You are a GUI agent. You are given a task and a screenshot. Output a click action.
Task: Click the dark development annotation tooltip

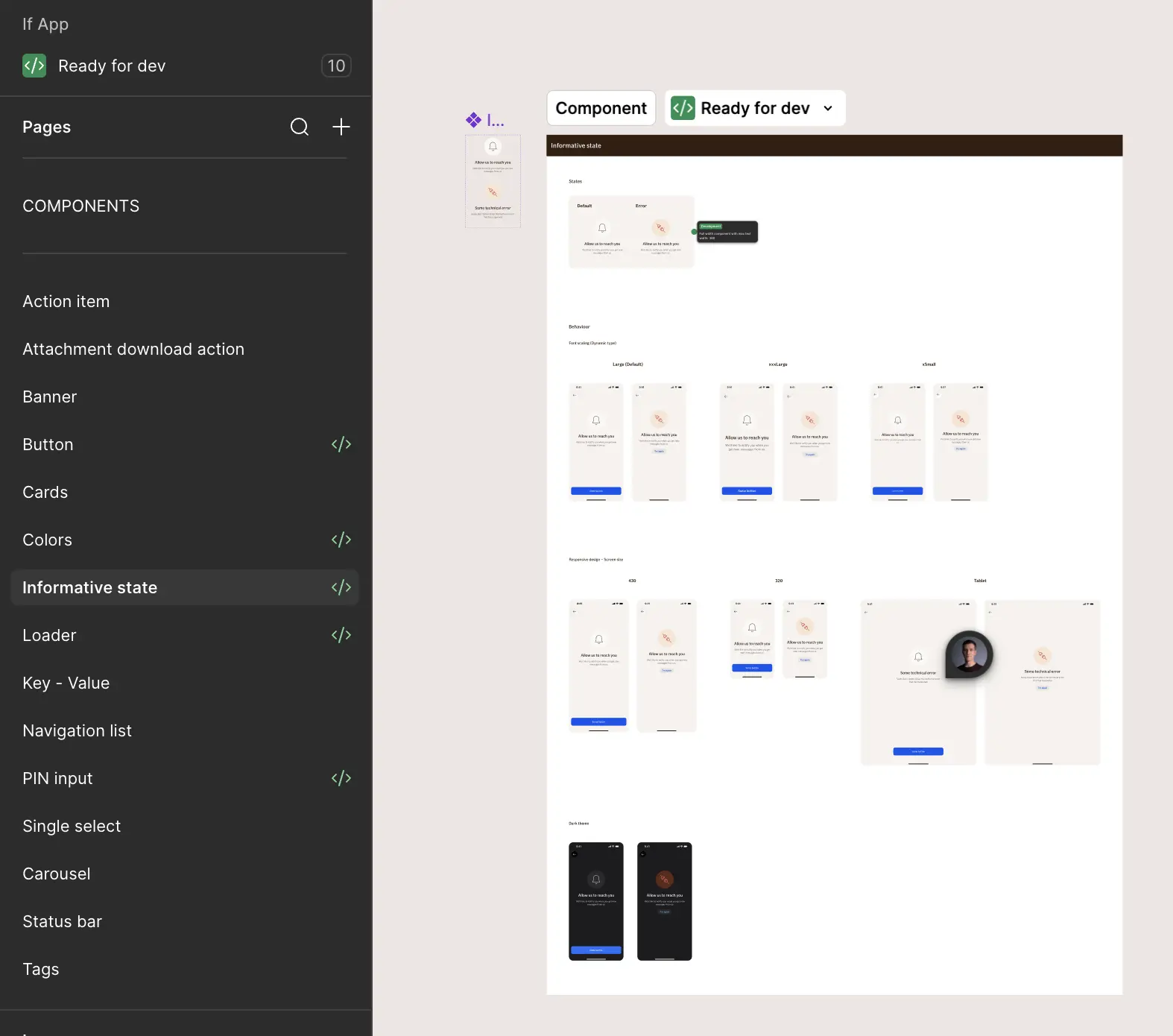point(727,232)
